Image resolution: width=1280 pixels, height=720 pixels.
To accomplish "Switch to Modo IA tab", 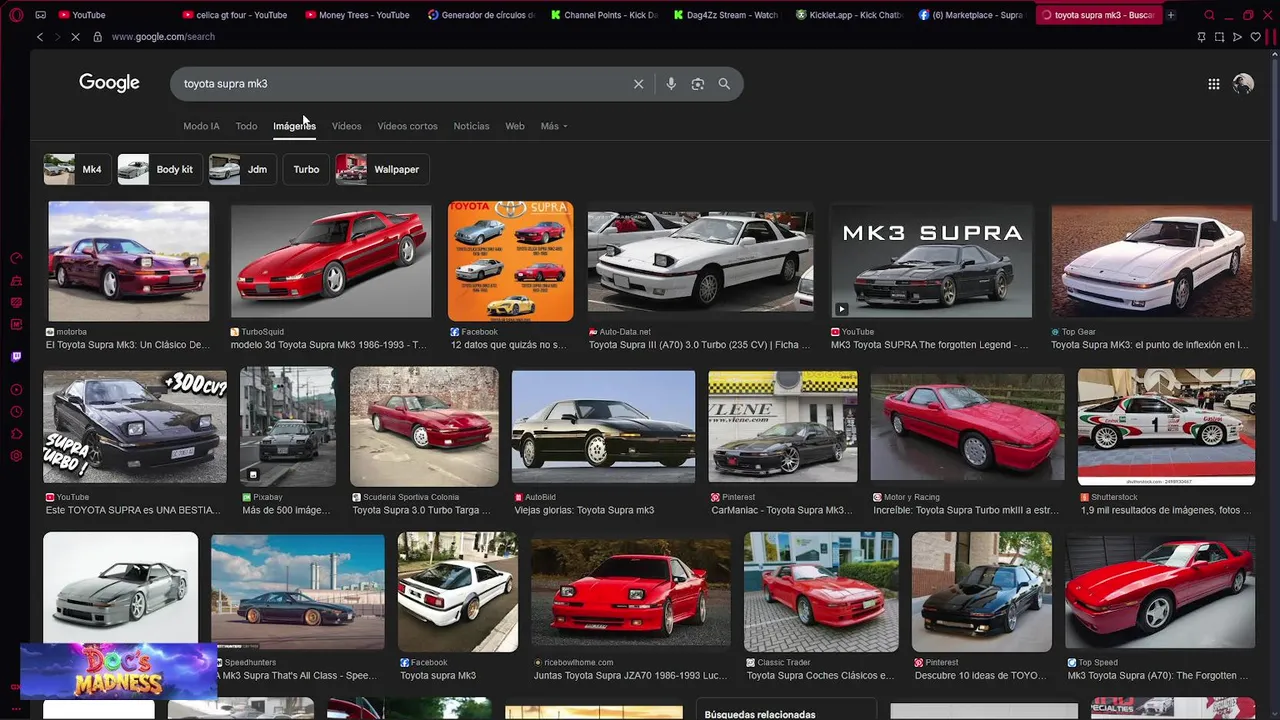I will 201,126.
